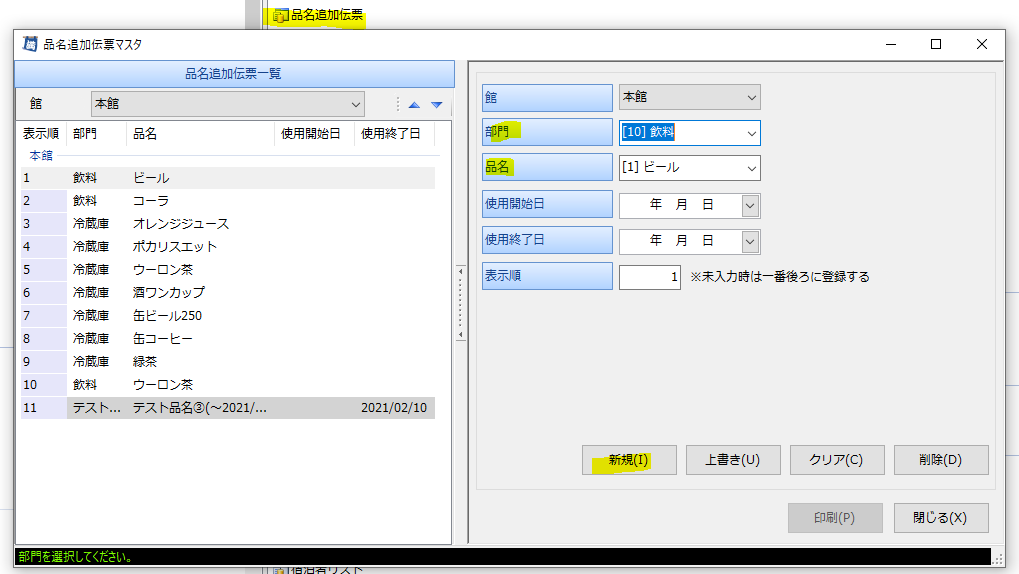Open the 使用開始日 date picker
The width and height of the screenshot is (1019, 574).
point(751,205)
